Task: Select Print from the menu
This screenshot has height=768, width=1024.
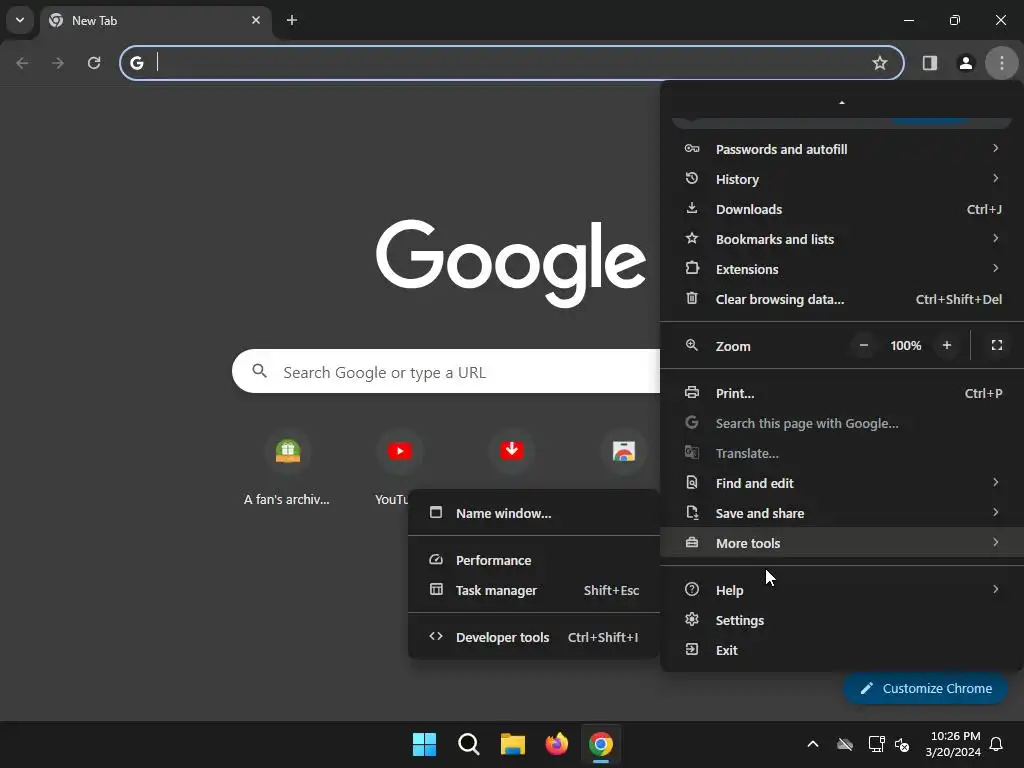Action: [842, 393]
